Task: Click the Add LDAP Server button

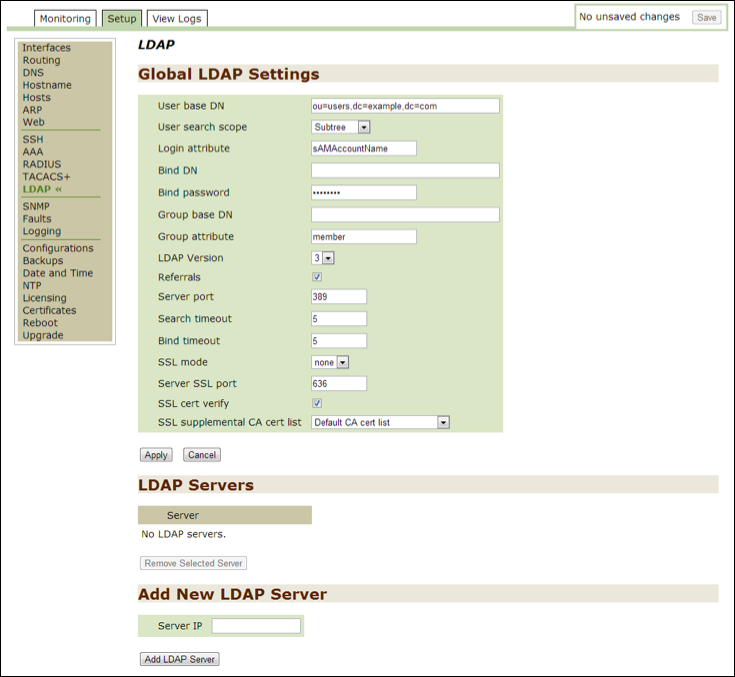Action: pos(180,659)
